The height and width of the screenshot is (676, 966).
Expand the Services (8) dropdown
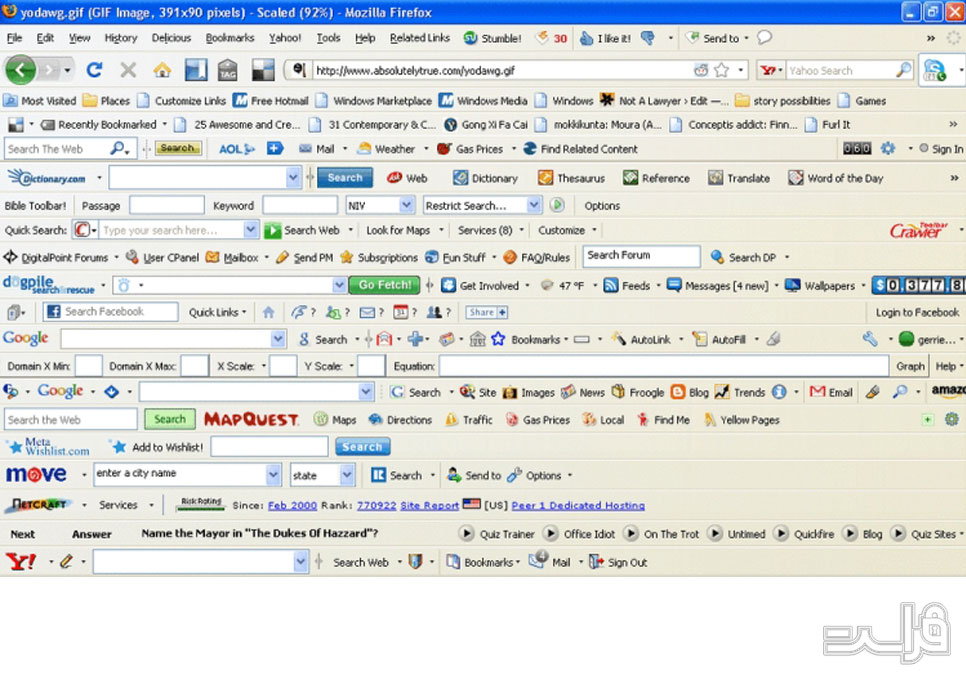click(490, 230)
